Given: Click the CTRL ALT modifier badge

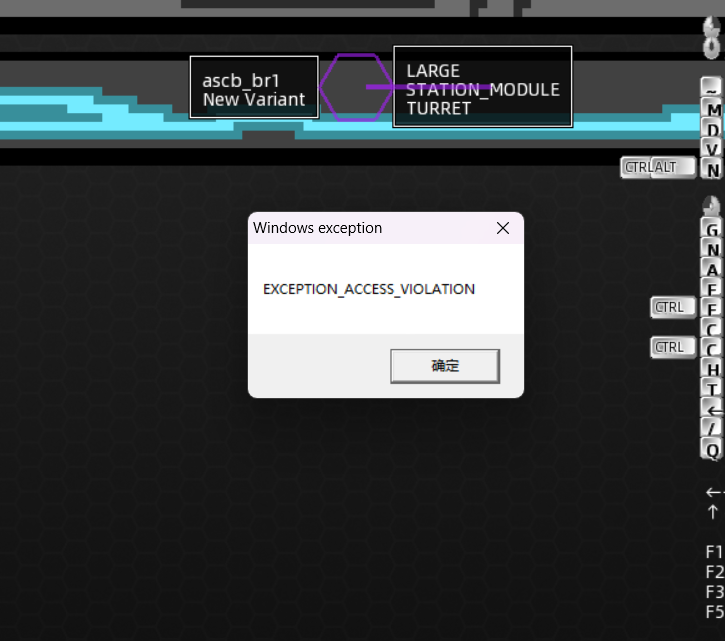Looking at the screenshot, I should tap(658, 167).
